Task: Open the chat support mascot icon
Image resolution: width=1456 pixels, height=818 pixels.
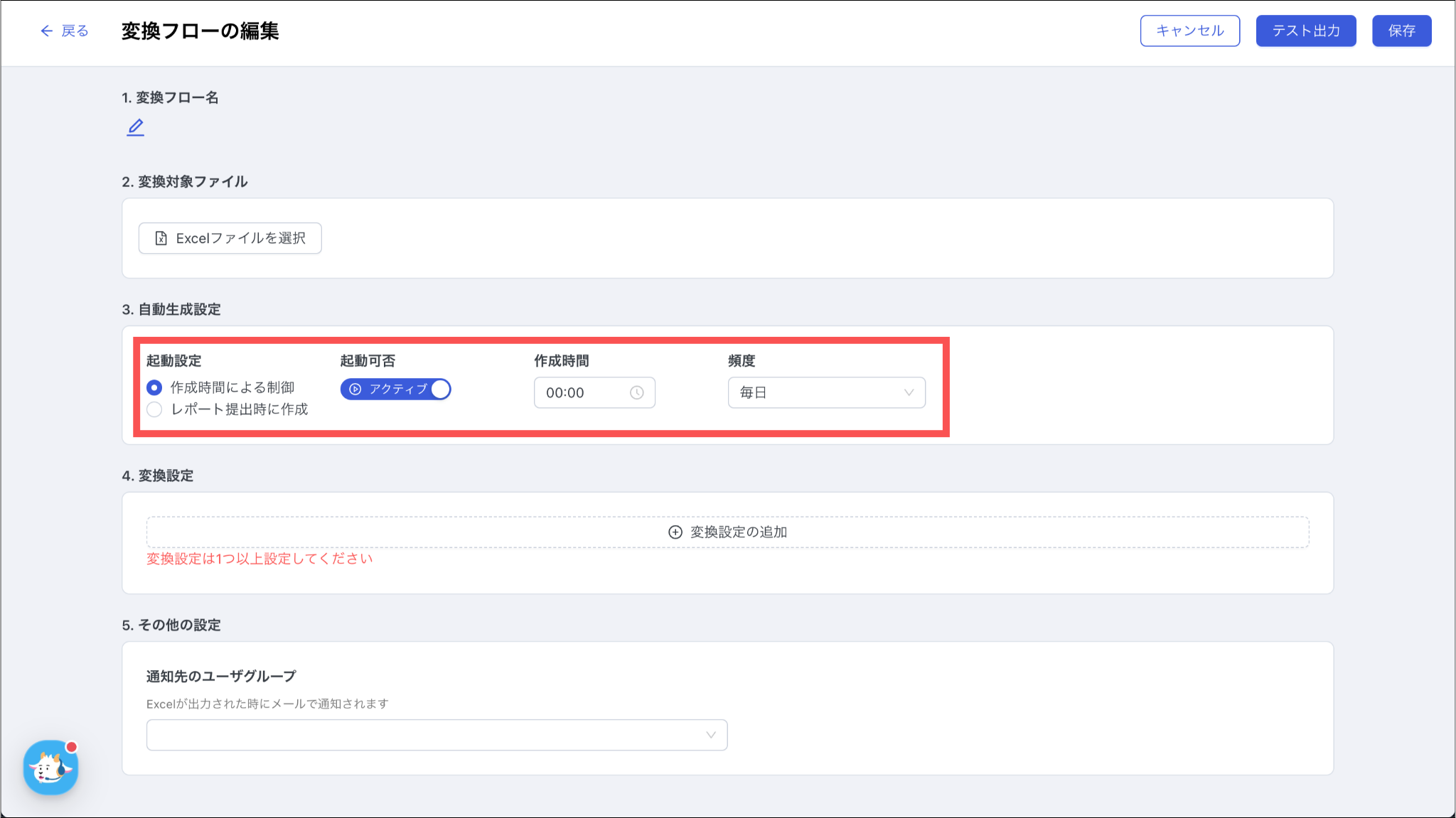Action: coord(50,768)
